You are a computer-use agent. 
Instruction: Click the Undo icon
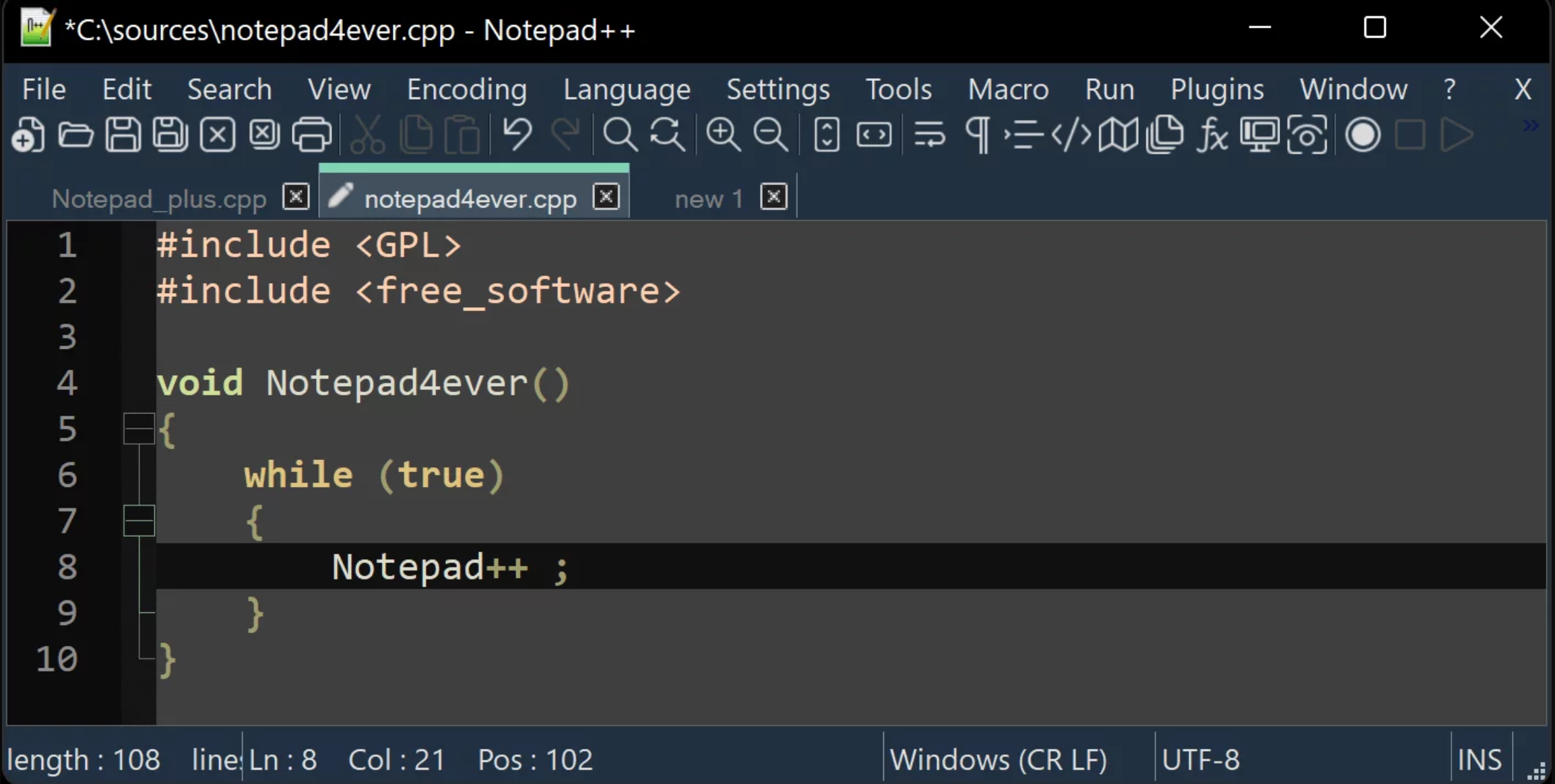(x=516, y=135)
